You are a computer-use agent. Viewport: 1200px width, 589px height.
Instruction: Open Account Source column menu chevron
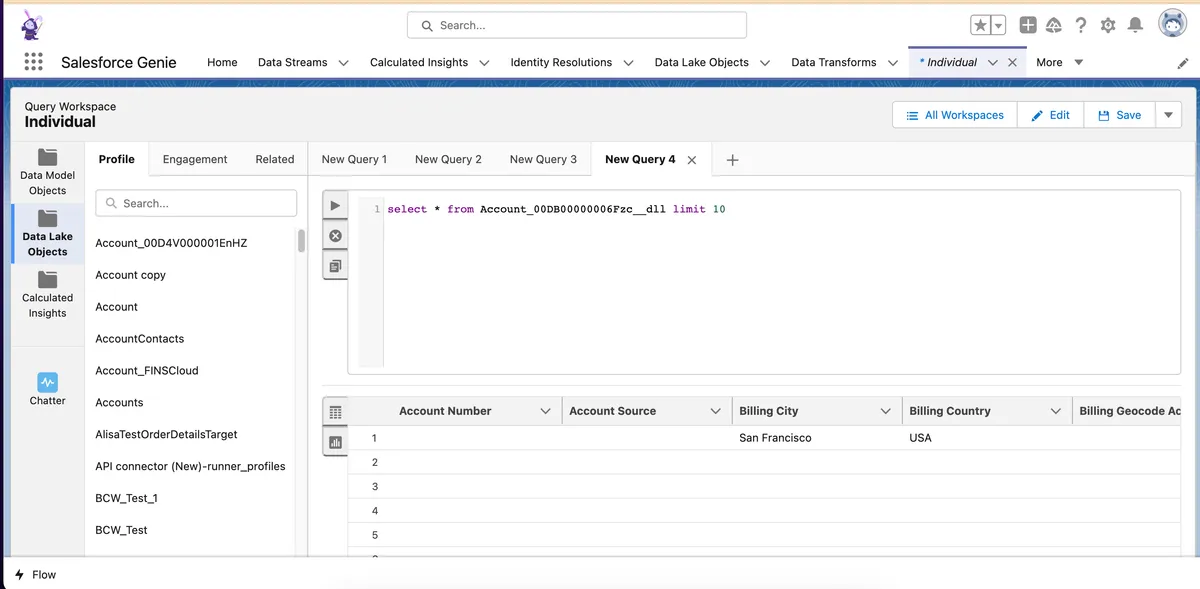coord(716,411)
